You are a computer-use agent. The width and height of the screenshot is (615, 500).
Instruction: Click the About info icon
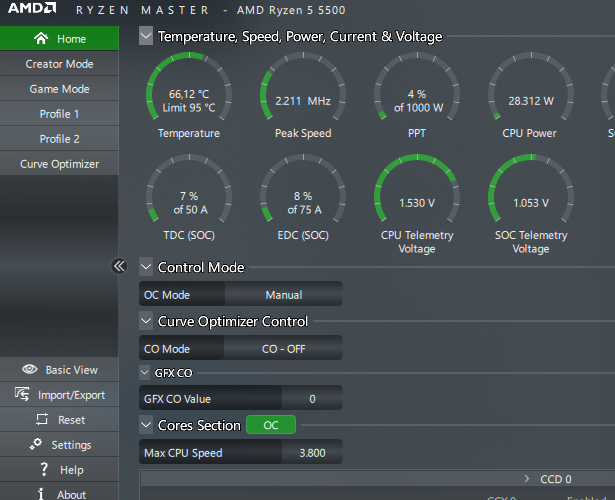pos(41,494)
